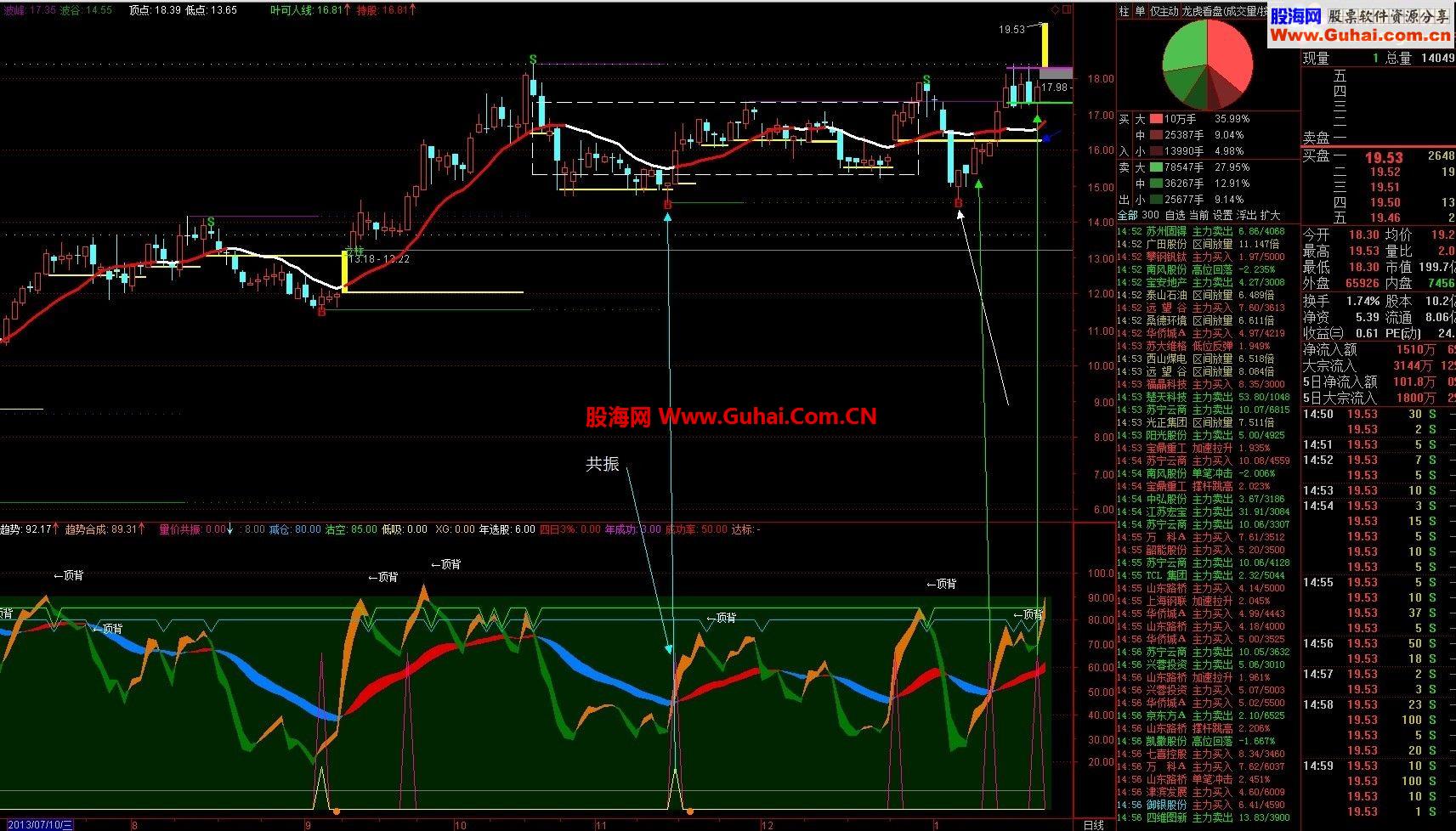Screen dimensions: 1456x831
Task: Click the green up-arrow signal near the latest candles
Action: (x=1037, y=119)
